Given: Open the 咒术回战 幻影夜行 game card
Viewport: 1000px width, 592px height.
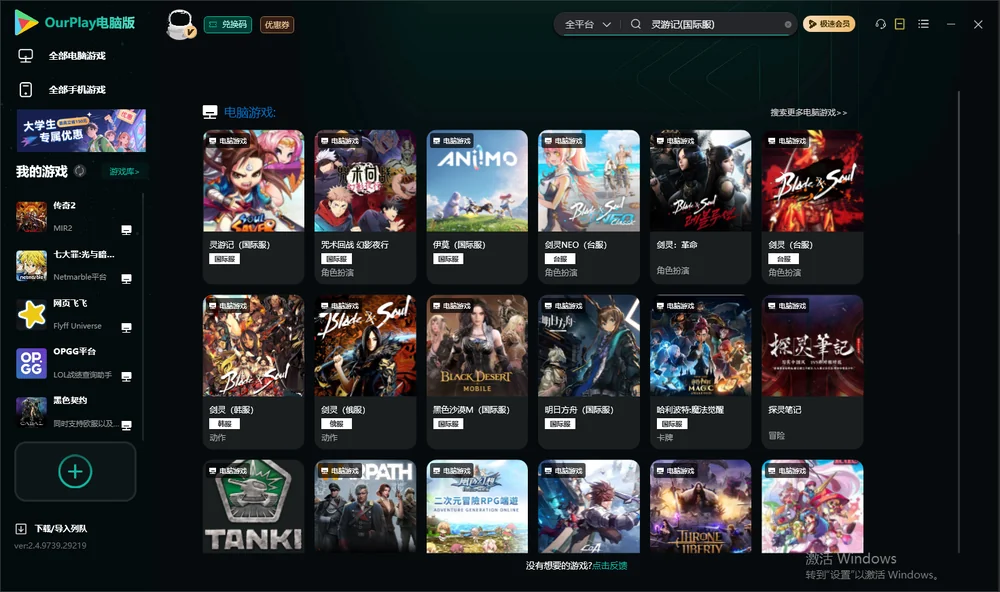Looking at the screenshot, I should pos(365,207).
